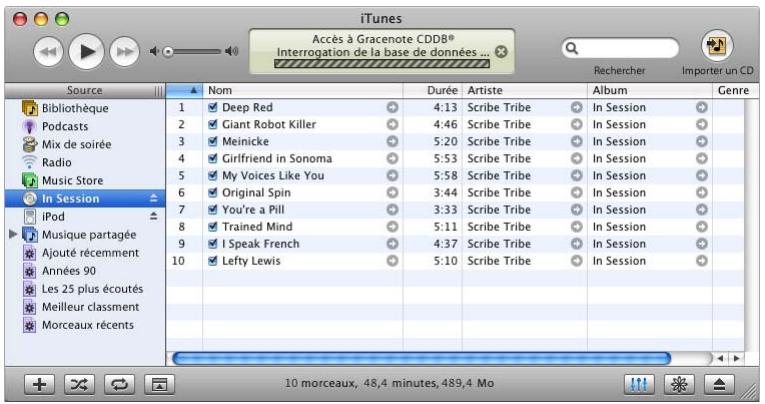Open Podcasts in the source list
Image resolution: width=765 pixels, height=404 pixels.
pos(85,126)
